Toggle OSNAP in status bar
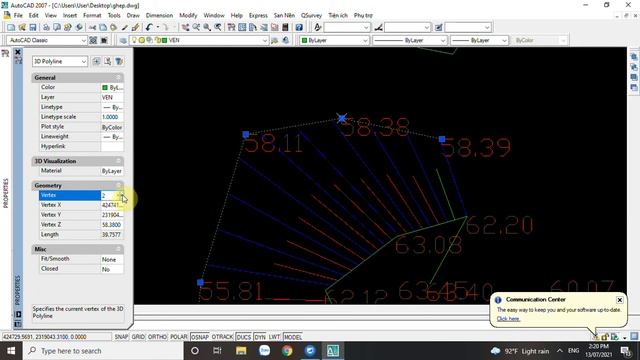Screen dimensions: 640x360 [x=200, y=337]
